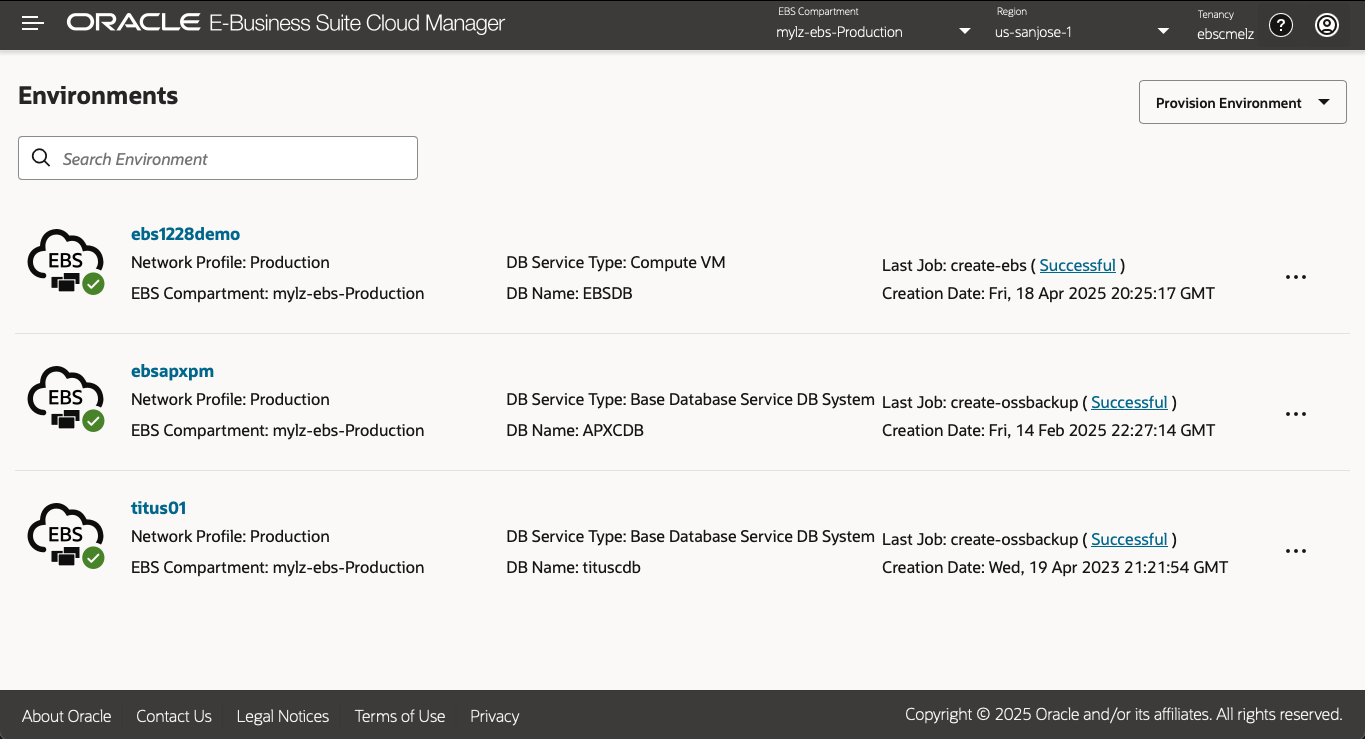The width and height of the screenshot is (1365, 739).
Task: Click the search magnifier icon
Action: point(41,158)
